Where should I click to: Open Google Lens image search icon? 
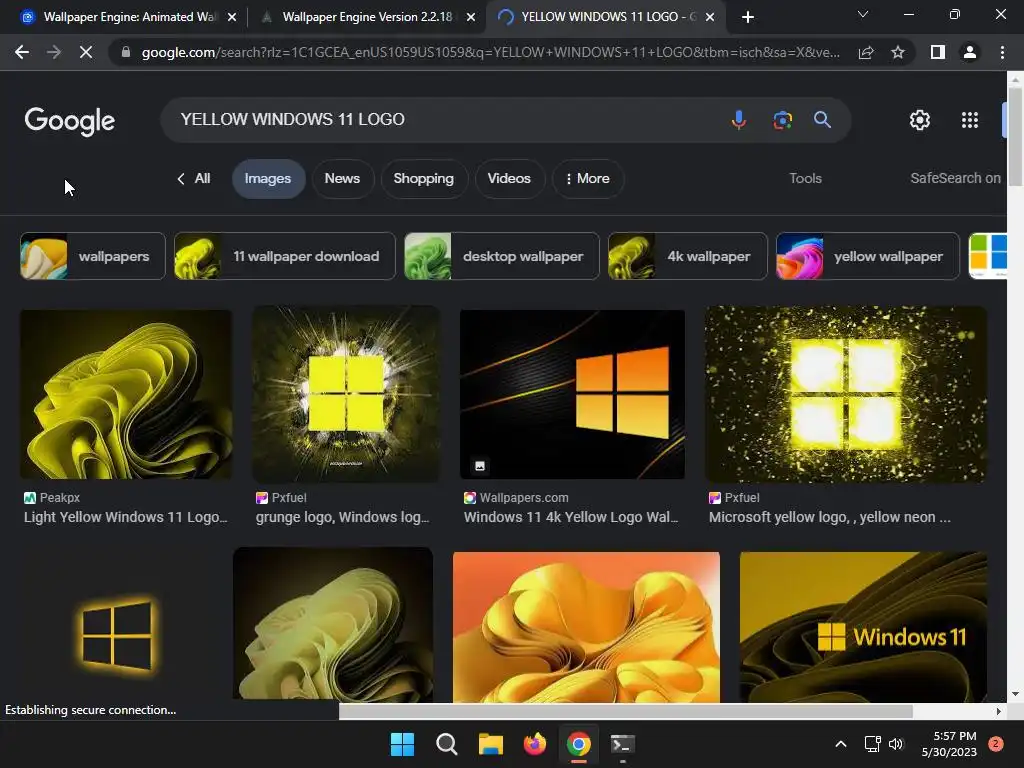782,120
